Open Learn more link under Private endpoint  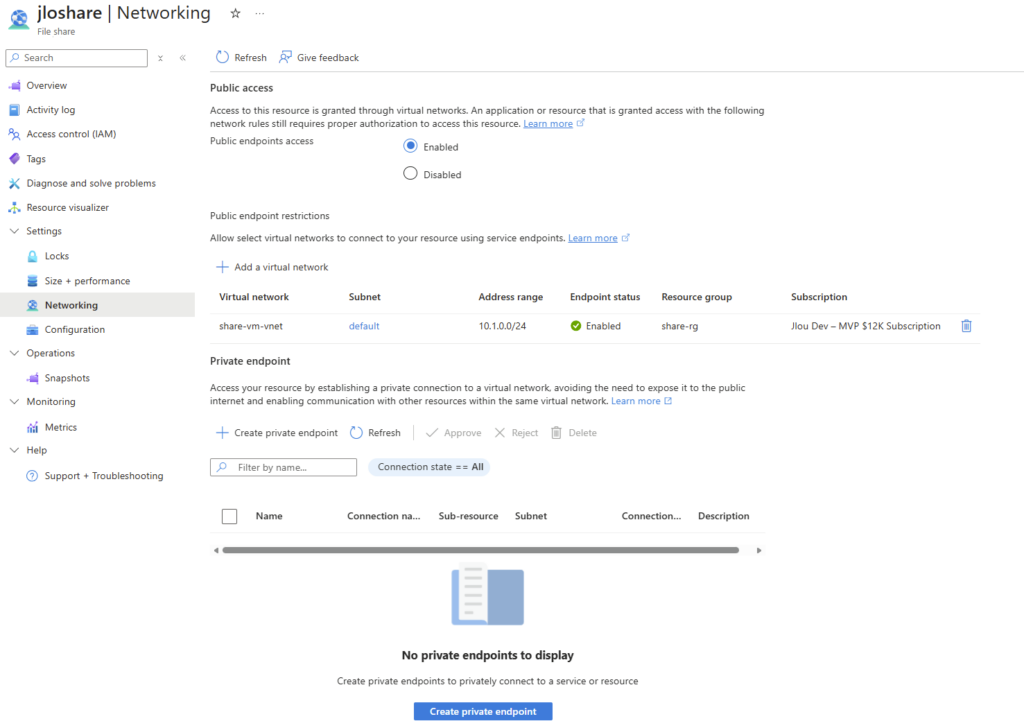pyautogui.click(x=635, y=401)
